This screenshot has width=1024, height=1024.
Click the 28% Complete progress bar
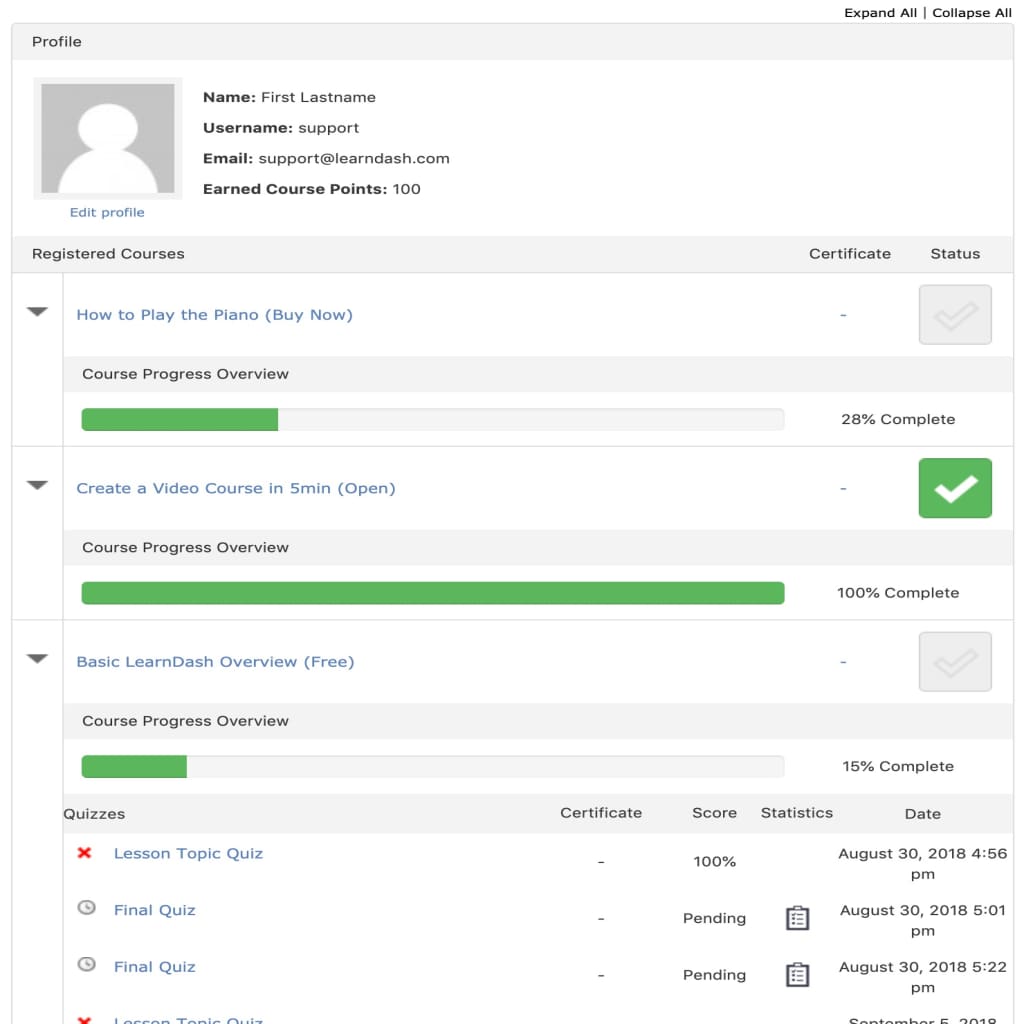432,419
